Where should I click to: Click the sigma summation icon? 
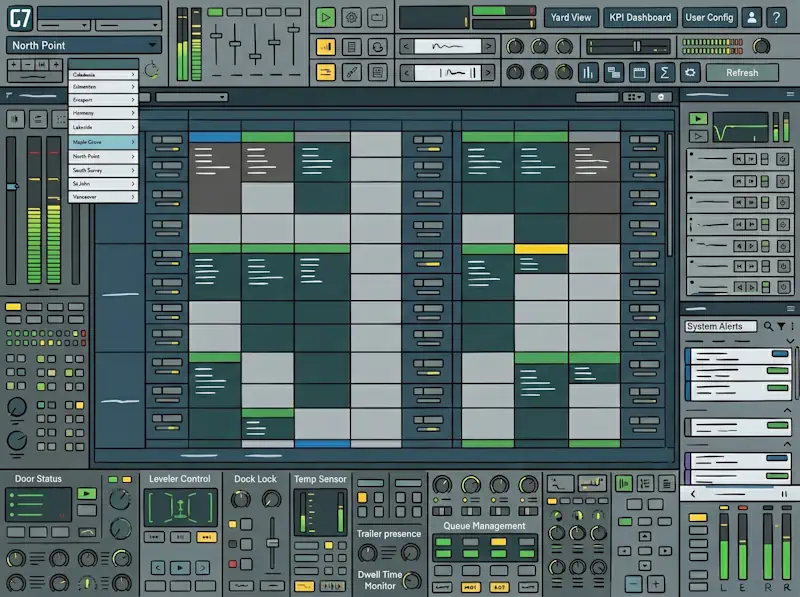[664, 72]
